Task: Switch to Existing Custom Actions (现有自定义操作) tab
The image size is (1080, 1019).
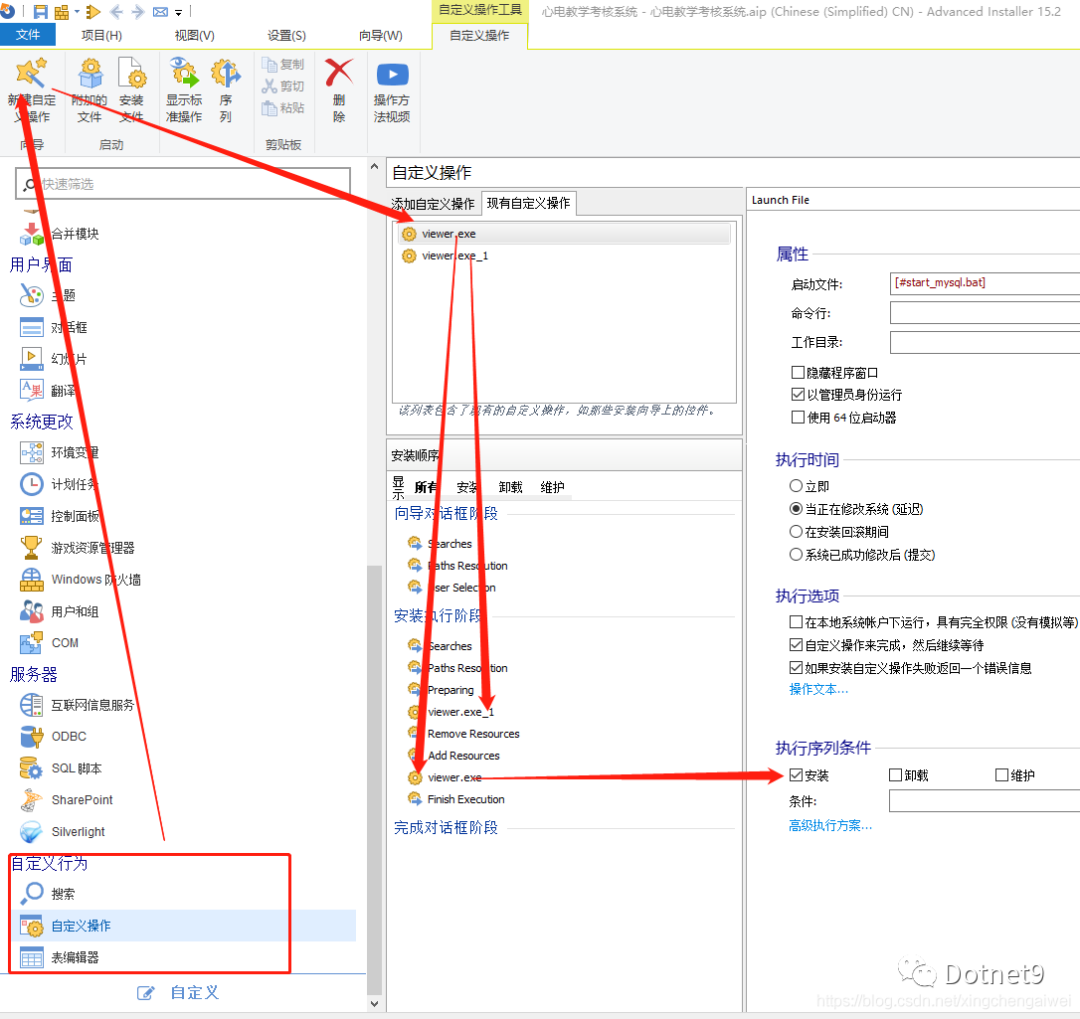Action: 528,203
